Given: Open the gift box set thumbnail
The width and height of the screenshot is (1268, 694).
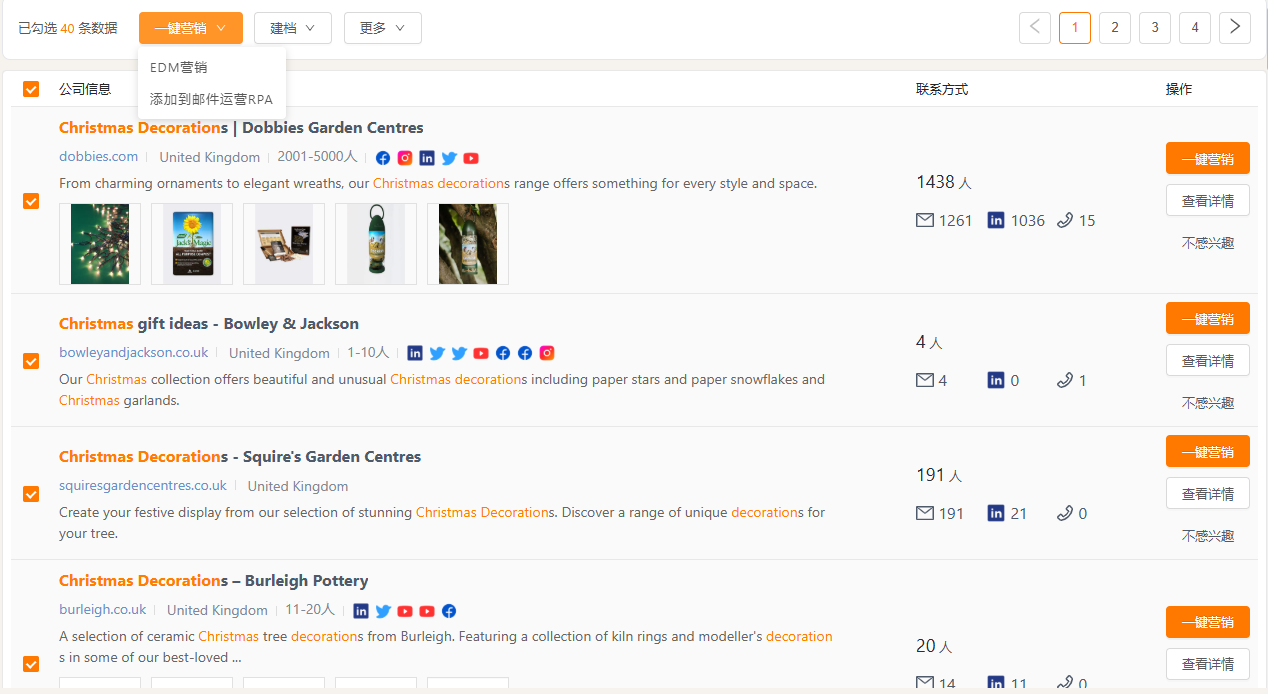Looking at the screenshot, I should (x=284, y=244).
